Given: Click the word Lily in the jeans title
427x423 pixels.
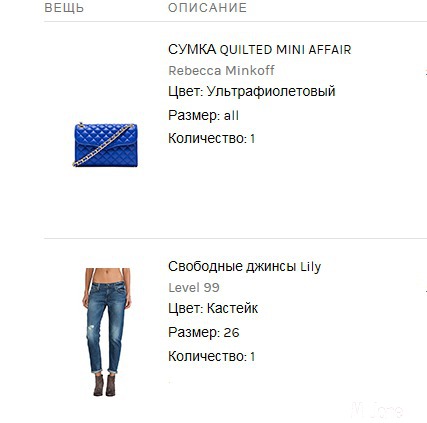Looking at the screenshot, I should click(x=311, y=267).
